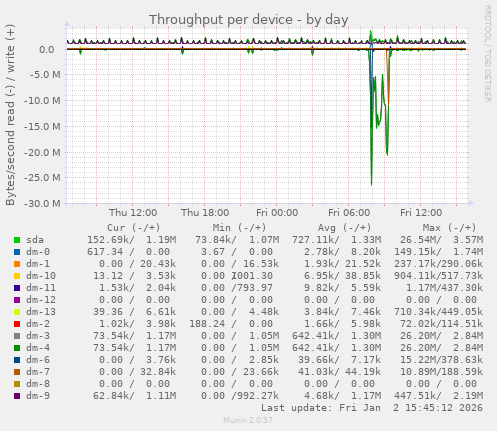Click the 'sda' device label
The width and height of the screenshot is (497, 431).
click(35, 240)
